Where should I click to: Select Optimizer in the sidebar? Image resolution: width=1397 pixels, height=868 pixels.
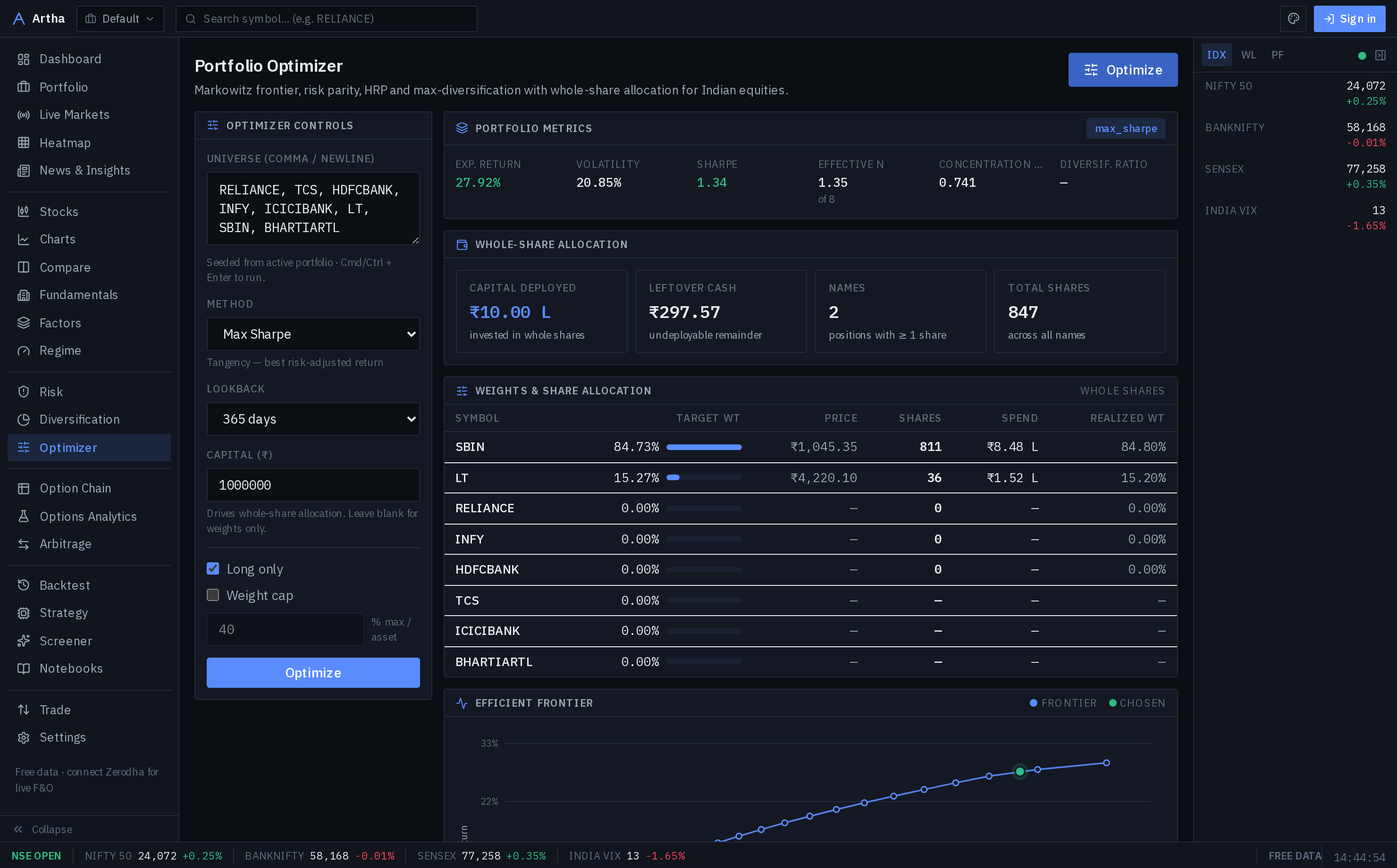click(x=89, y=448)
